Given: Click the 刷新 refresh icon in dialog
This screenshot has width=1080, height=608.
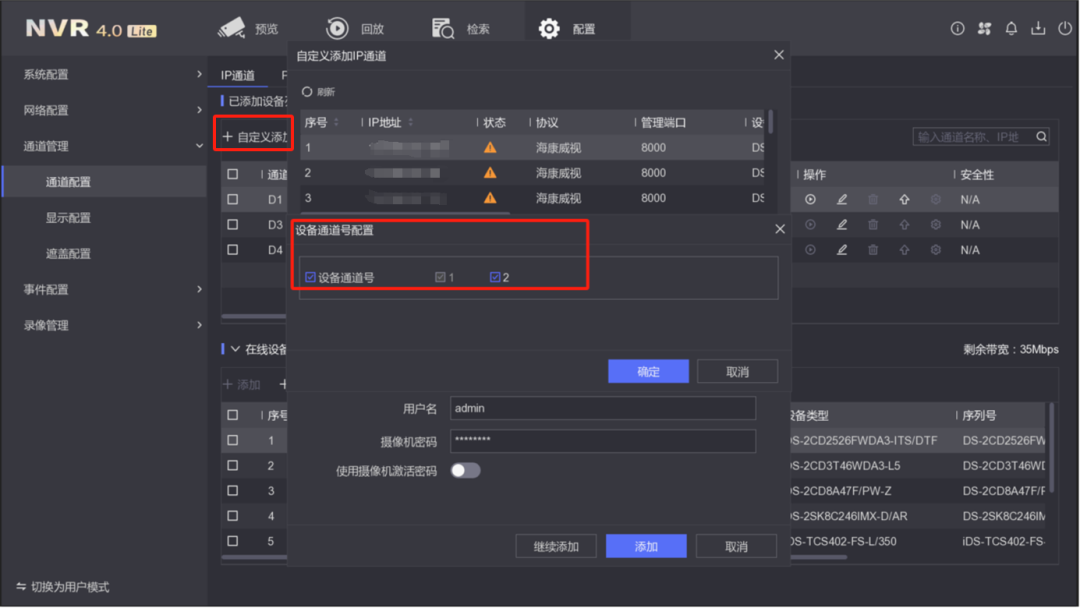Looking at the screenshot, I should pyautogui.click(x=307, y=92).
